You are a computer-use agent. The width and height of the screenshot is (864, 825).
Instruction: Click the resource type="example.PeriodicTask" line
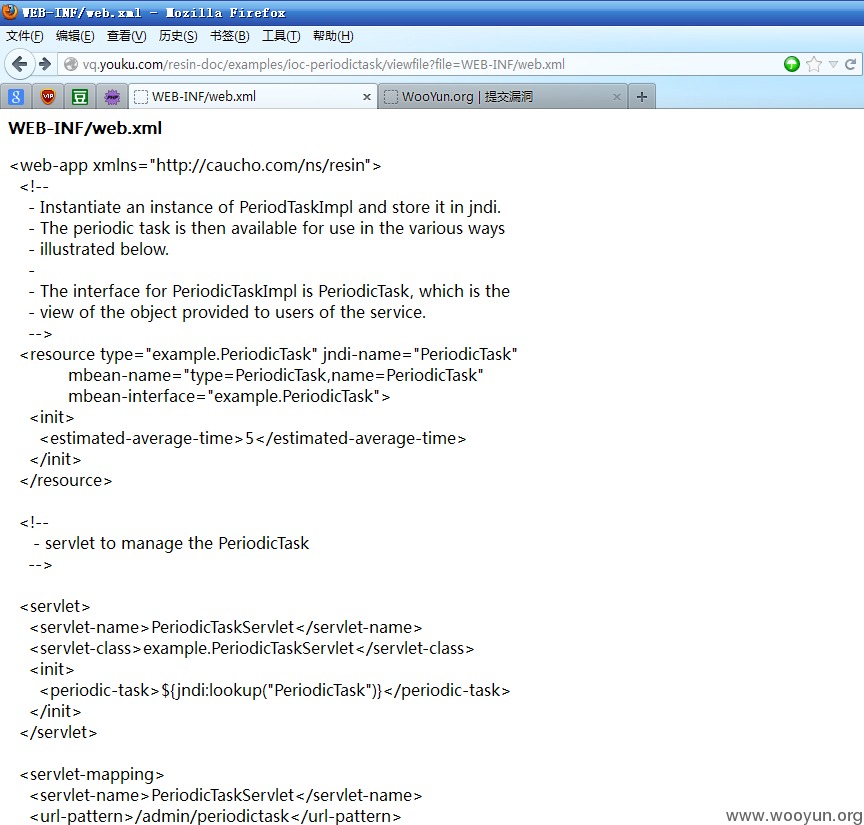tap(268, 354)
